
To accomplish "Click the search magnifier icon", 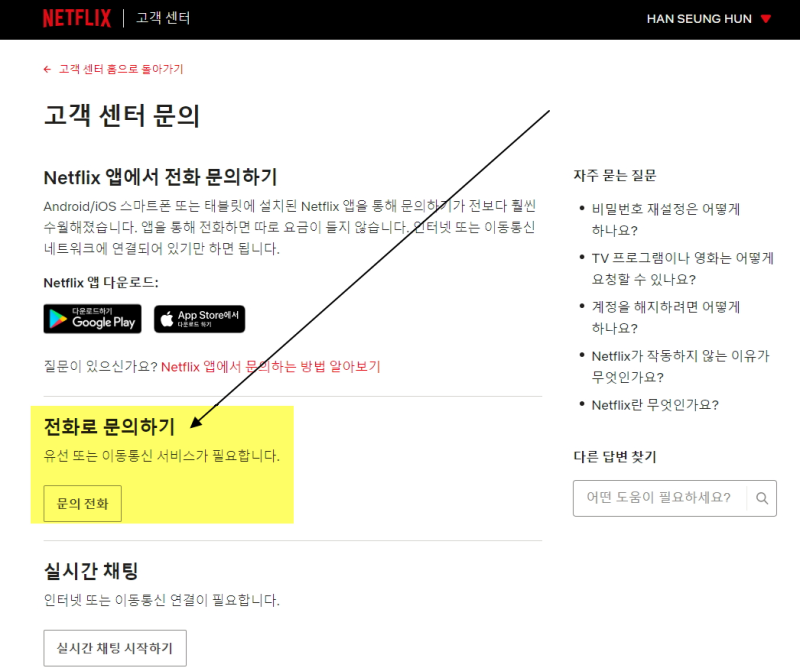I will pos(762,498).
